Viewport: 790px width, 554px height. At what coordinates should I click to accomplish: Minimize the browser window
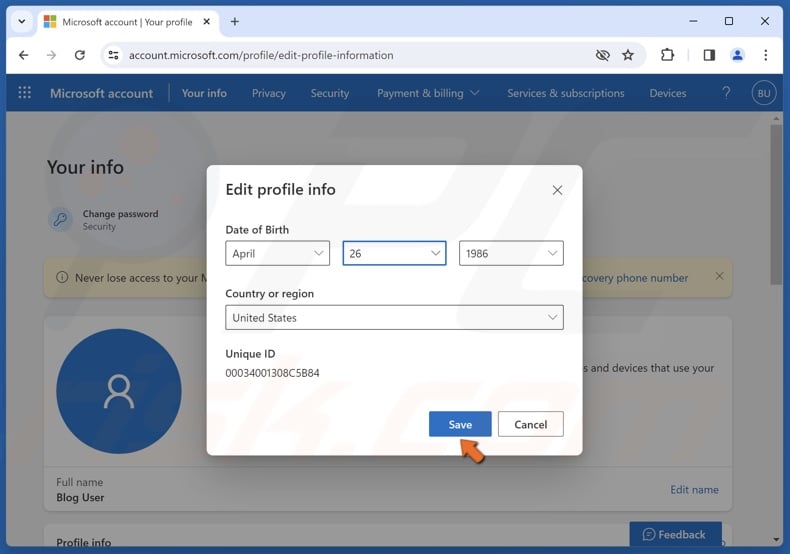[693, 21]
